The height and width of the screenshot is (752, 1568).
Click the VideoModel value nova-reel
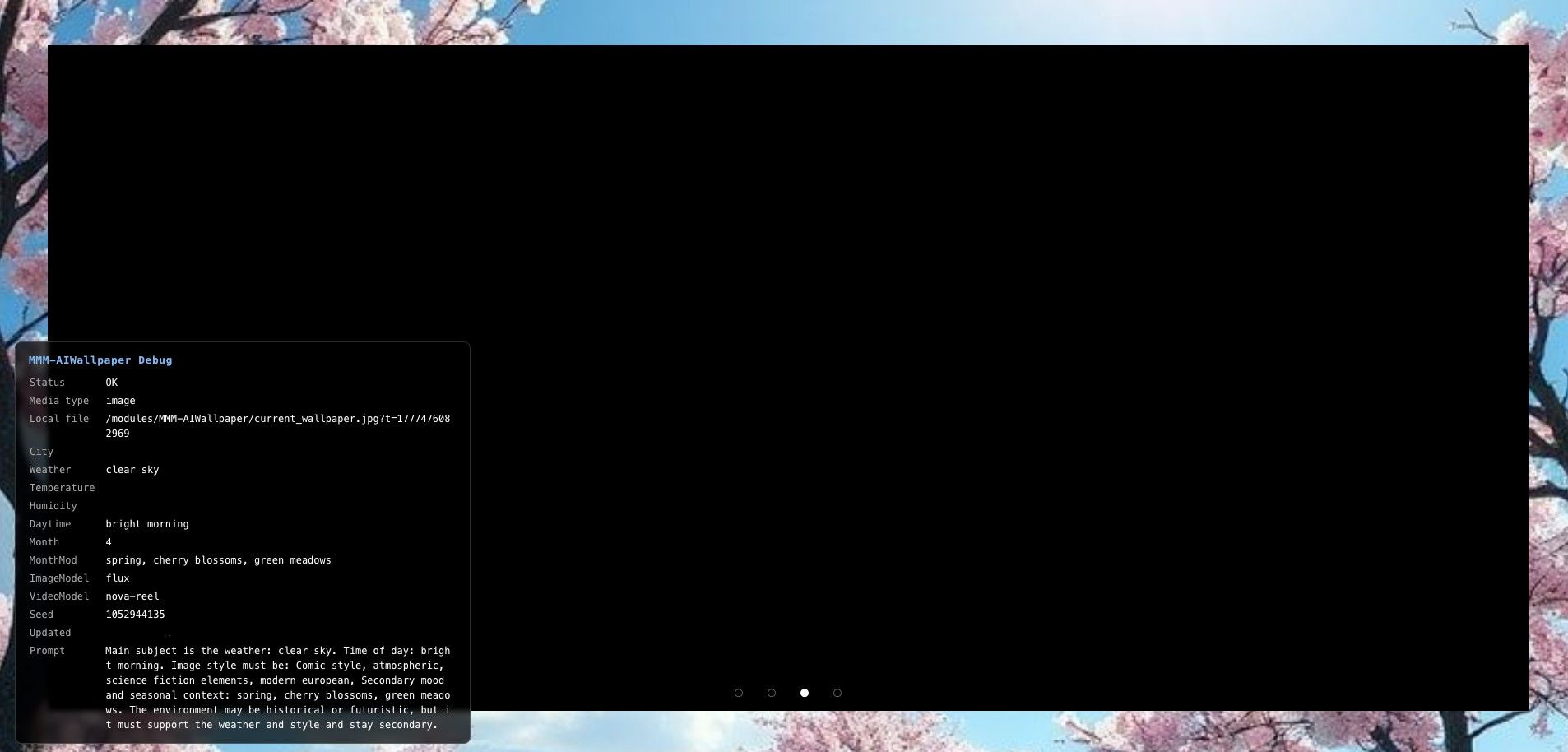(x=132, y=596)
